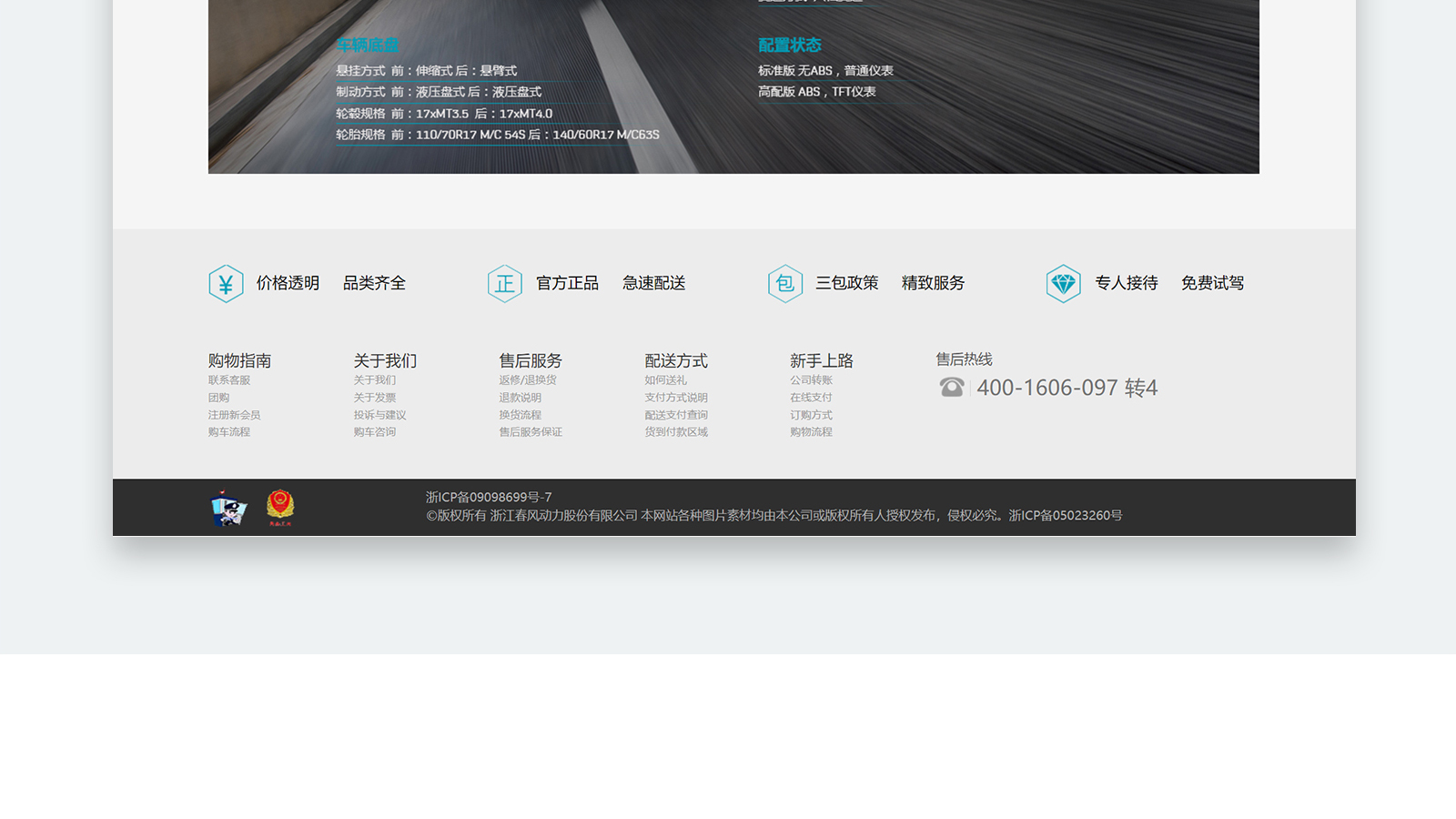Open the 联系客服 contact support link

coord(229,380)
